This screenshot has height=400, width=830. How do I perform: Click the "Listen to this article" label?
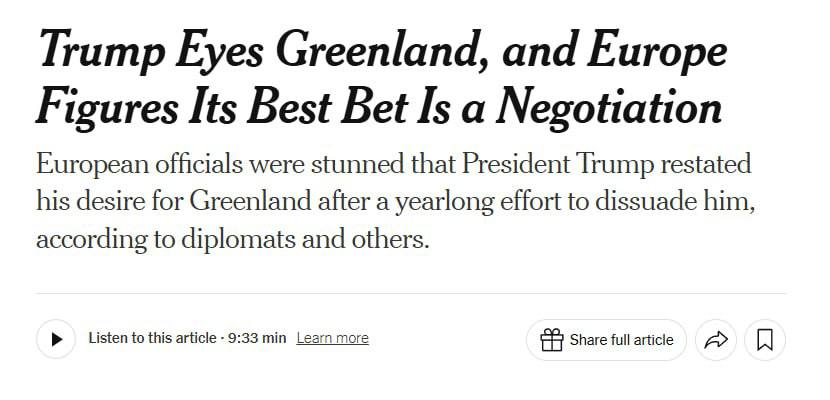[x=152, y=338]
